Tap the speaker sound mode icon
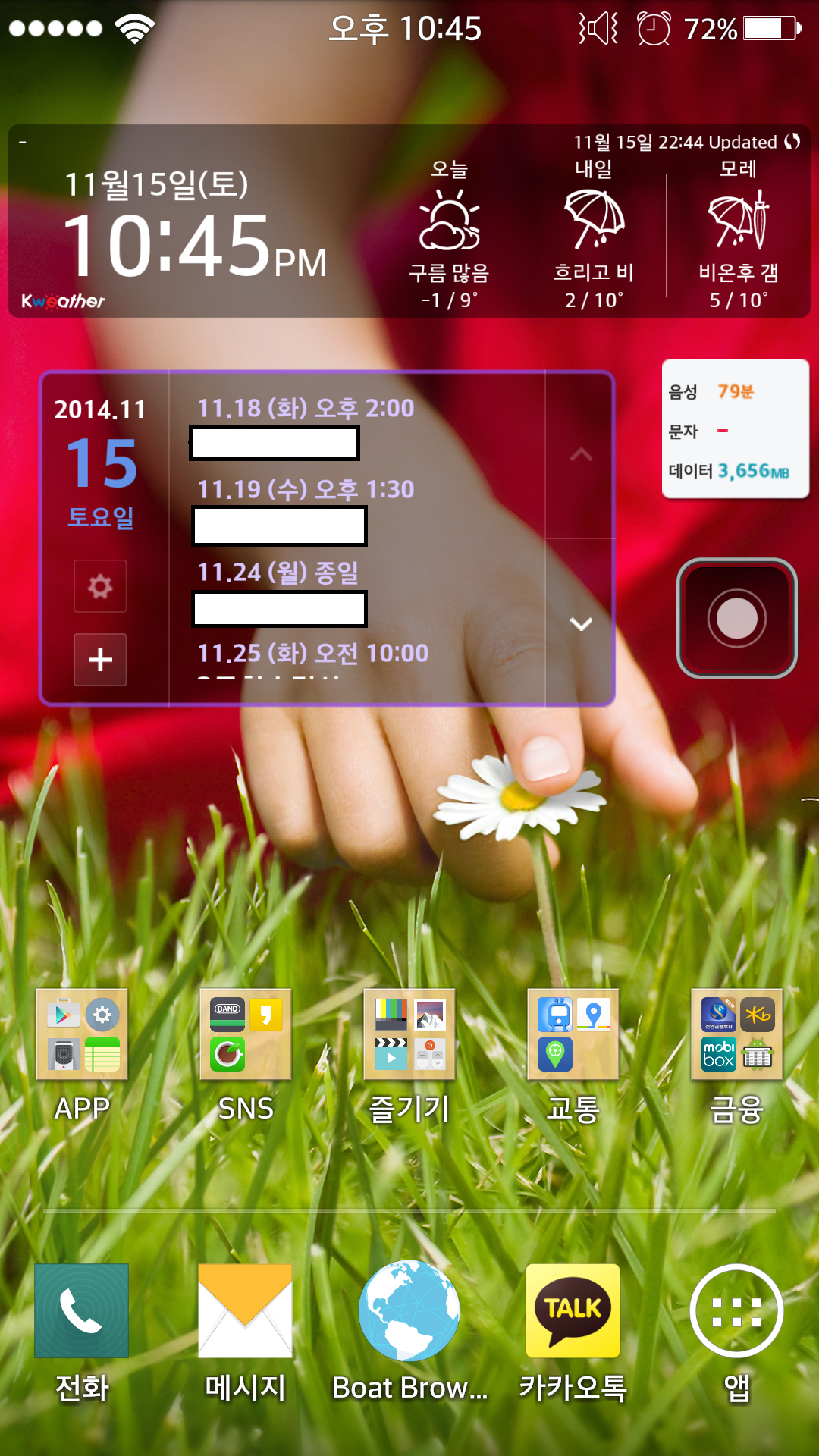This screenshot has width=819, height=1456. tap(598, 29)
